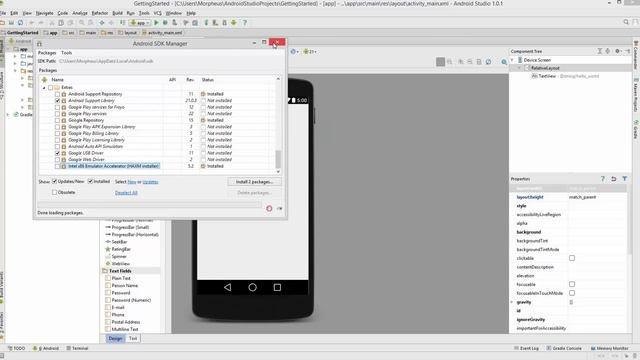This screenshot has height=360, width=640.
Task: Click the Android sort icon beside Name header
Action: [x=44, y=80]
